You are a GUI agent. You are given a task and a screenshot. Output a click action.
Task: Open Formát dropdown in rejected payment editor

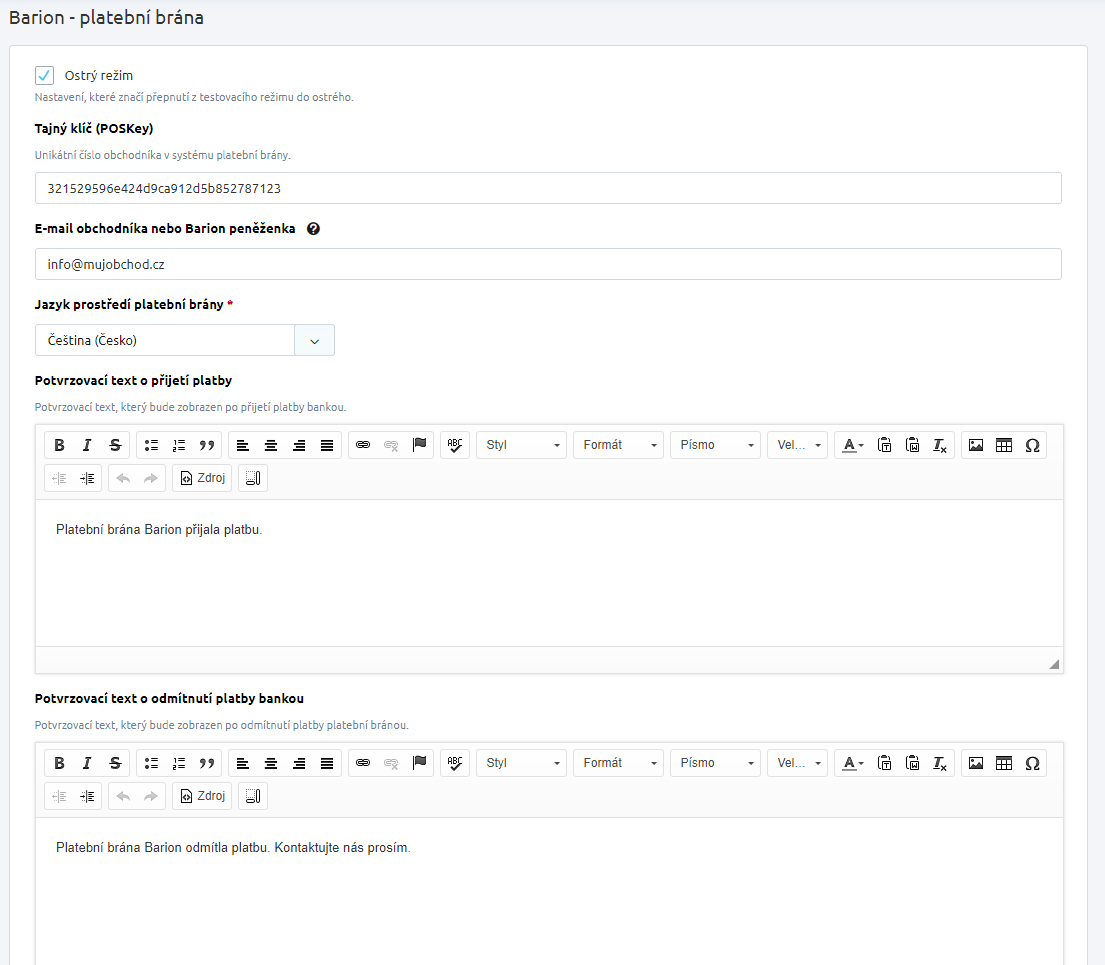[619, 763]
